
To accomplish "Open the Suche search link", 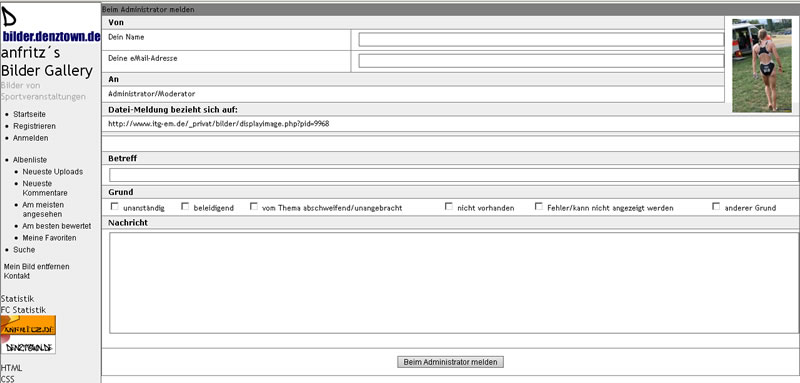I will point(24,250).
